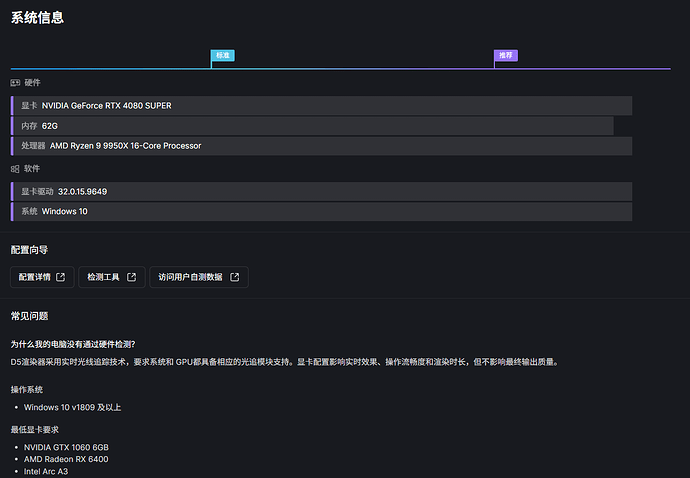Click Windows 10 v1809 及以上 list item
Screen dimensions: 690x478
coord(73,408)
